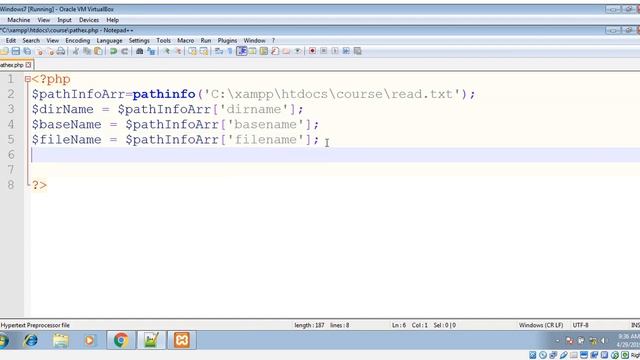Open Windows Explorer folder taskbar icon
This screenshot has width=640, height=360.
click(x=60, y=340)
